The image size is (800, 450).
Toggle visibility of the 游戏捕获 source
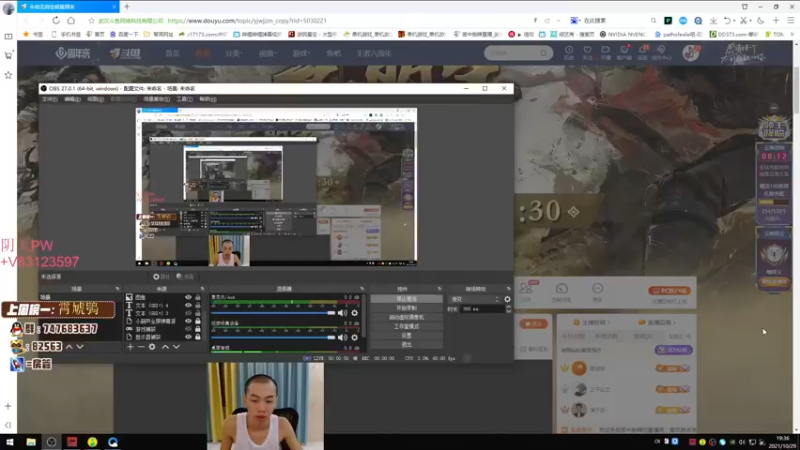click(x=188, y=329)
